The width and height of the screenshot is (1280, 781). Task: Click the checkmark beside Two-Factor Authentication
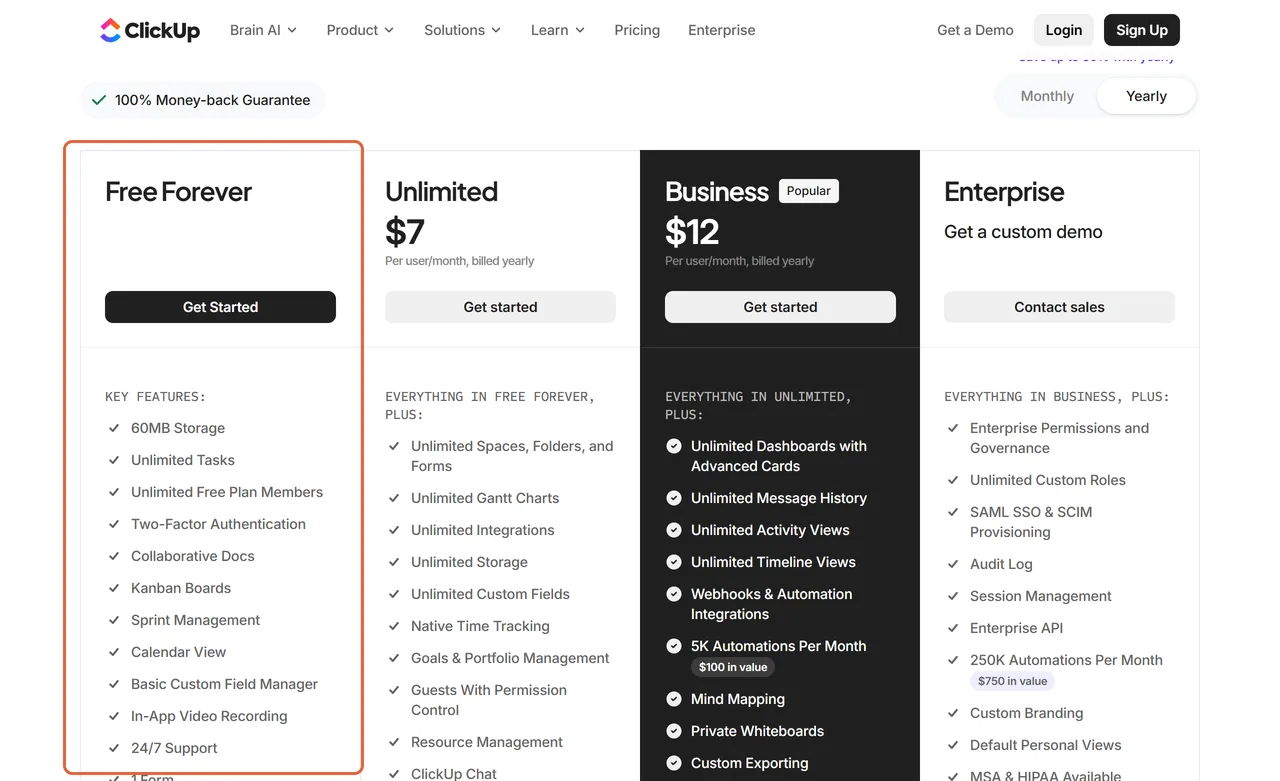114,524
